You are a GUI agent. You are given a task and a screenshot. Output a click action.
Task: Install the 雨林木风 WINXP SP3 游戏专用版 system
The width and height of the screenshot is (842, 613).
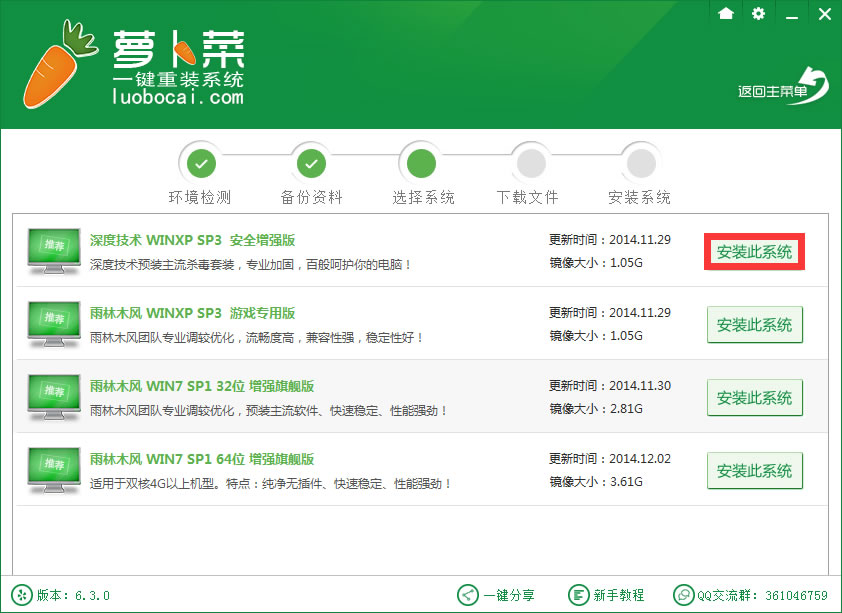pos(754,324)
